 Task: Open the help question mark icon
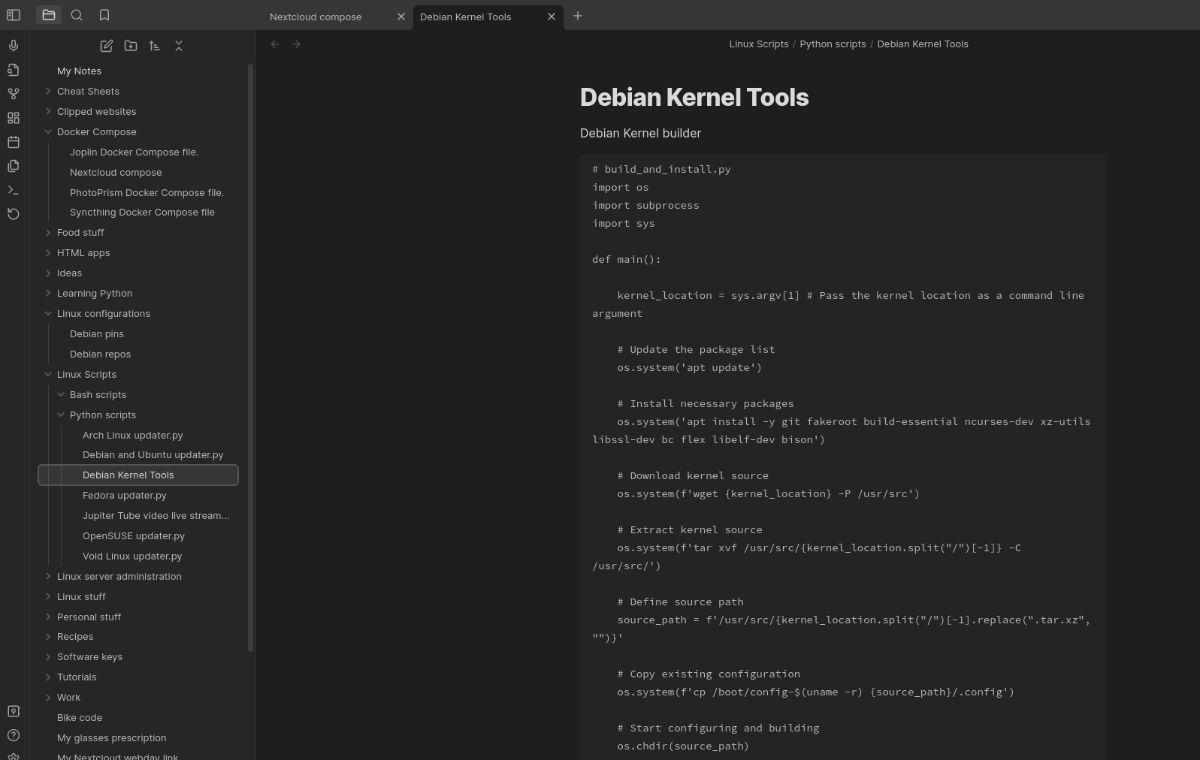point(13,733)
